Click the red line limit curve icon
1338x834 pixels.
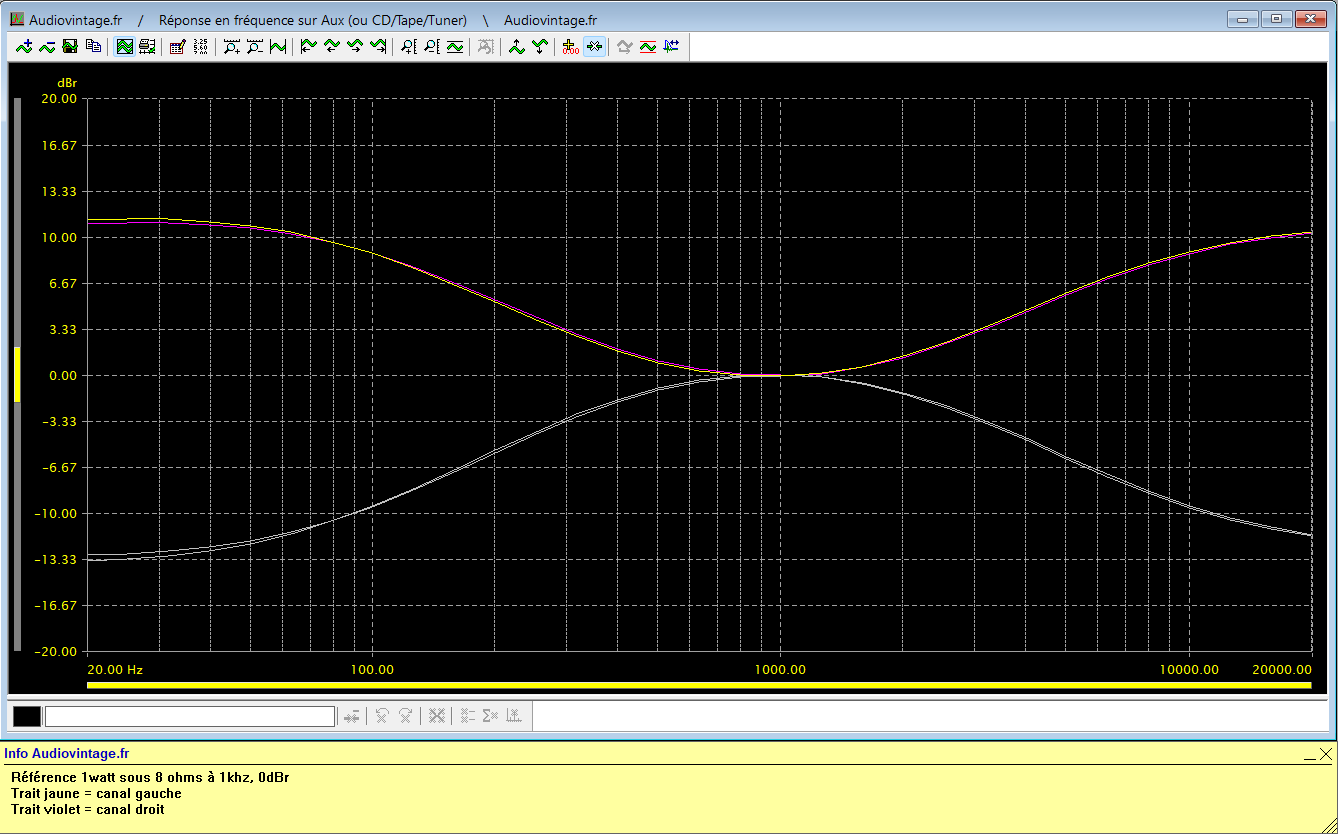point(648,46)
